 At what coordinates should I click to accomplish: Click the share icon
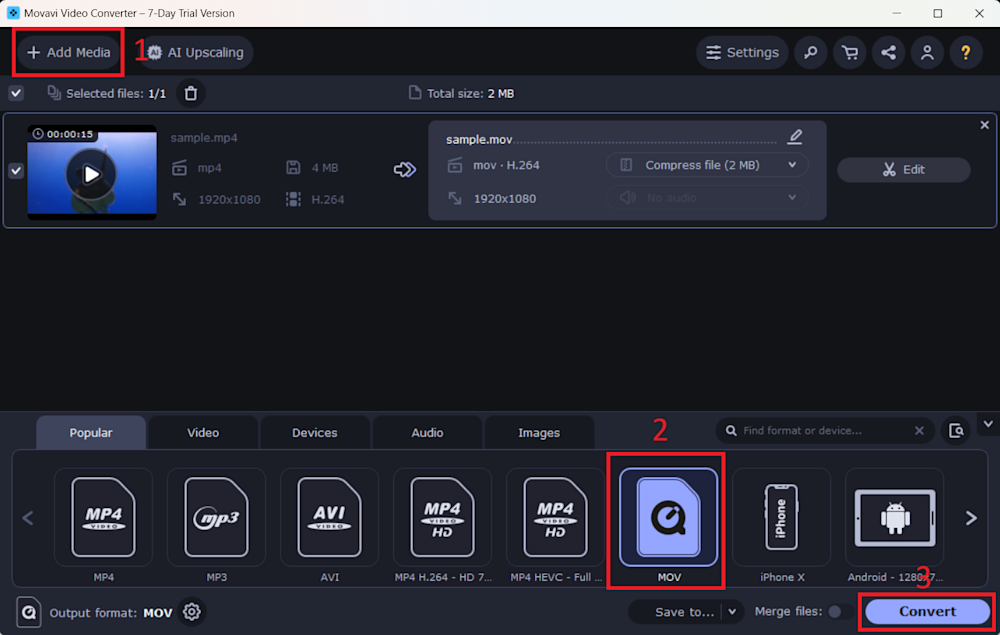click(x=888, y=52)
